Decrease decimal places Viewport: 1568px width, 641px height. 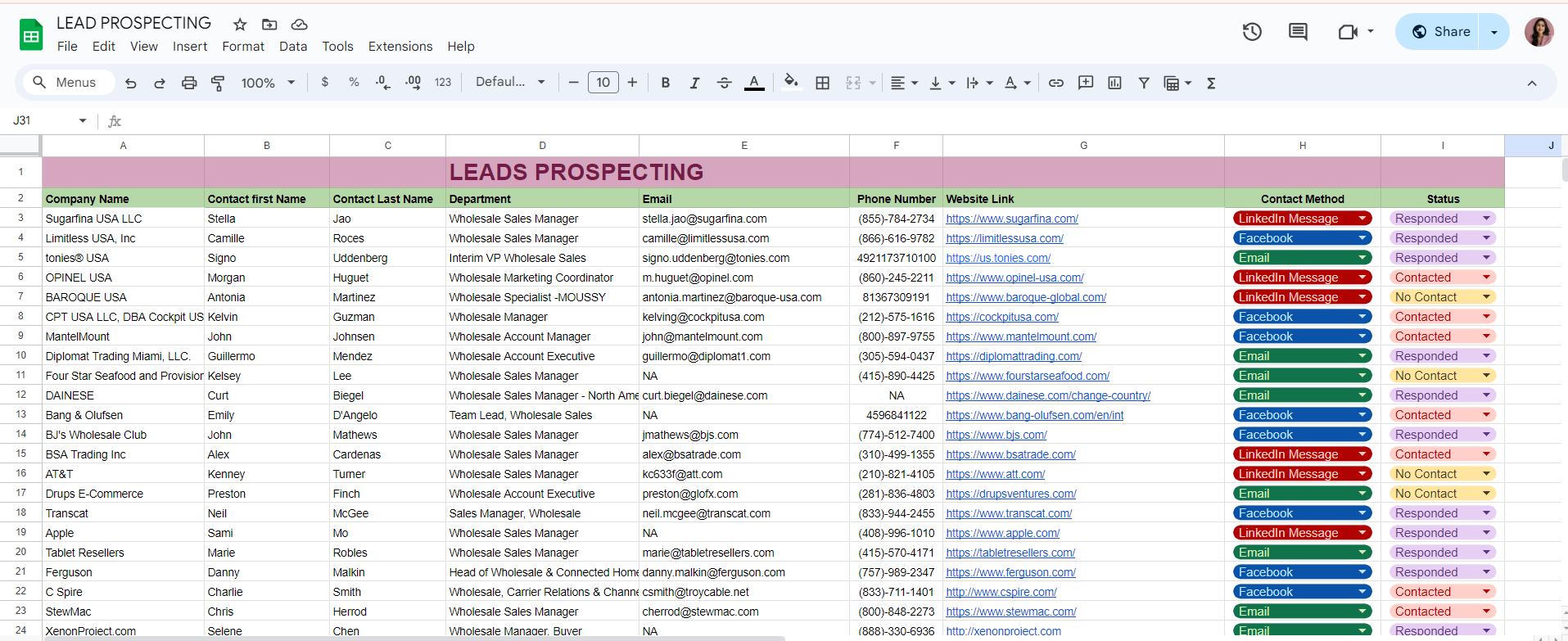click(x=382, y=83)
